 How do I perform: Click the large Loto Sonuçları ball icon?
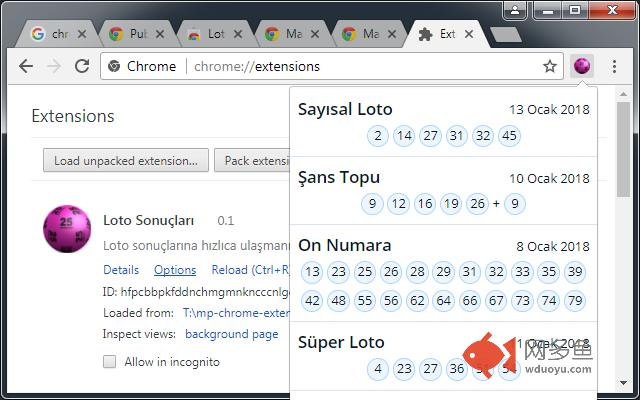tap(67, 229)
